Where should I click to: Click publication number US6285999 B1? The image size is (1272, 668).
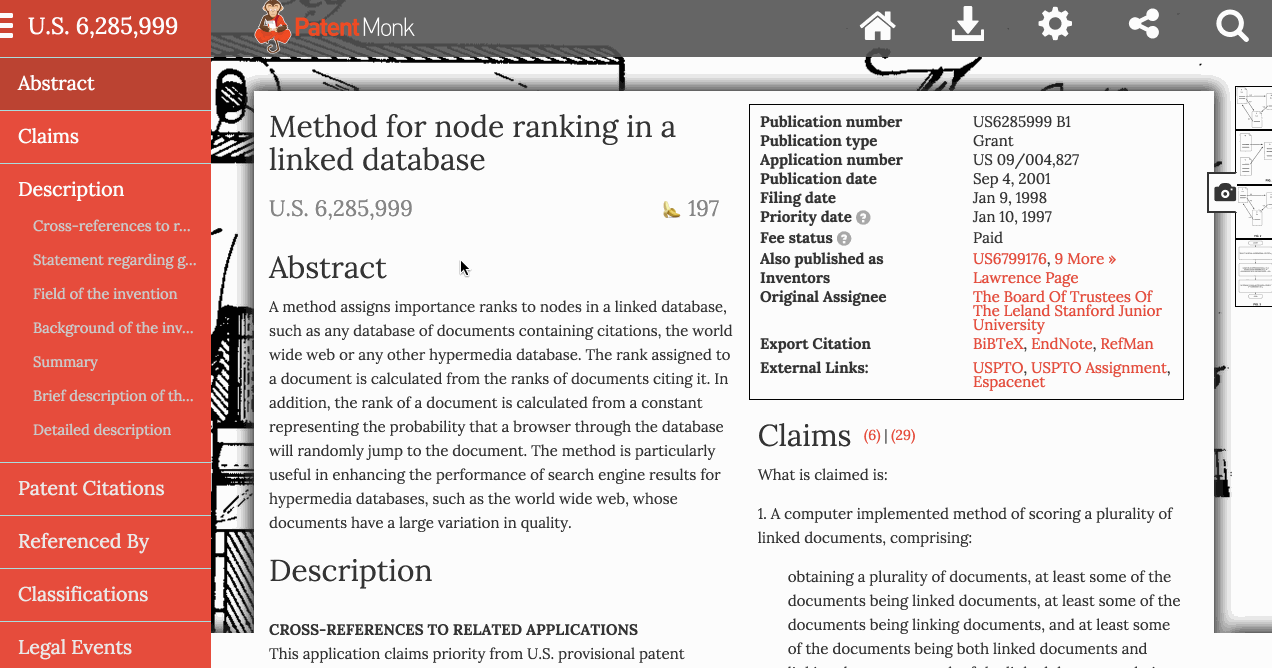coord(1022,122)
